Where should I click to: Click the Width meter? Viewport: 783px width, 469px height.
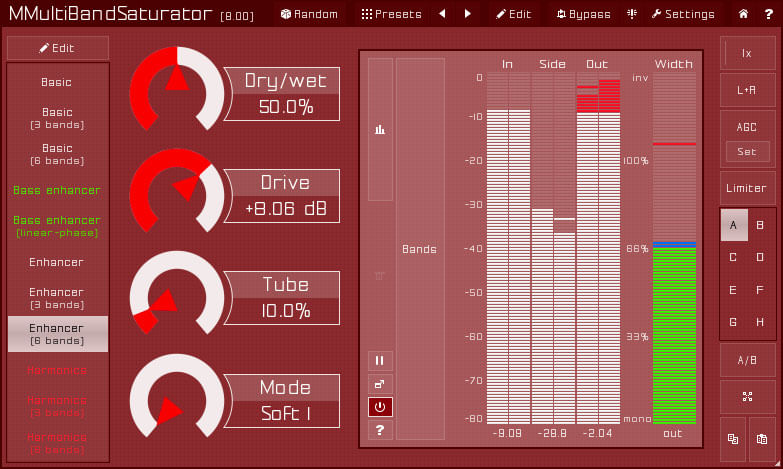(x=674, y=248)
